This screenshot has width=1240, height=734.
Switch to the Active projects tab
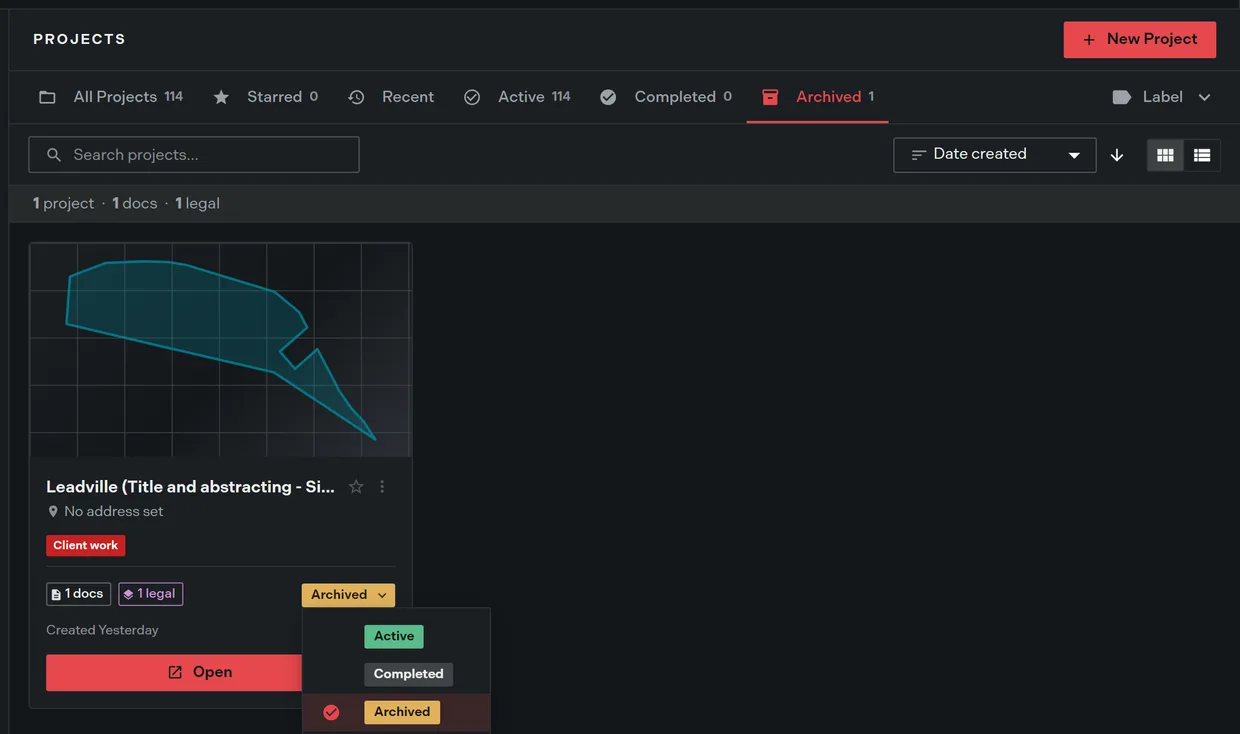click(517, 97)
